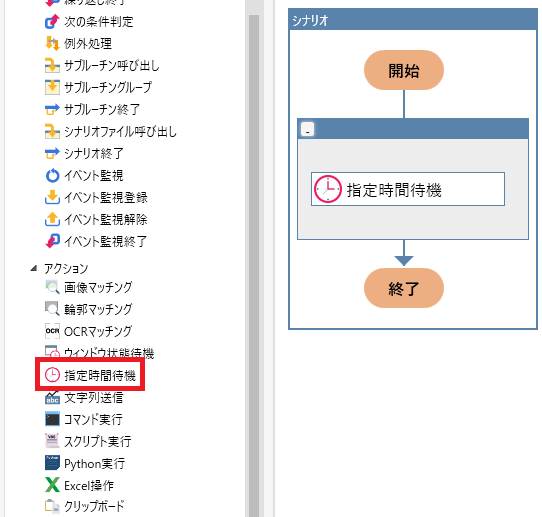Click the clock icon in the 指定時間待機 node

click(327, 189)
